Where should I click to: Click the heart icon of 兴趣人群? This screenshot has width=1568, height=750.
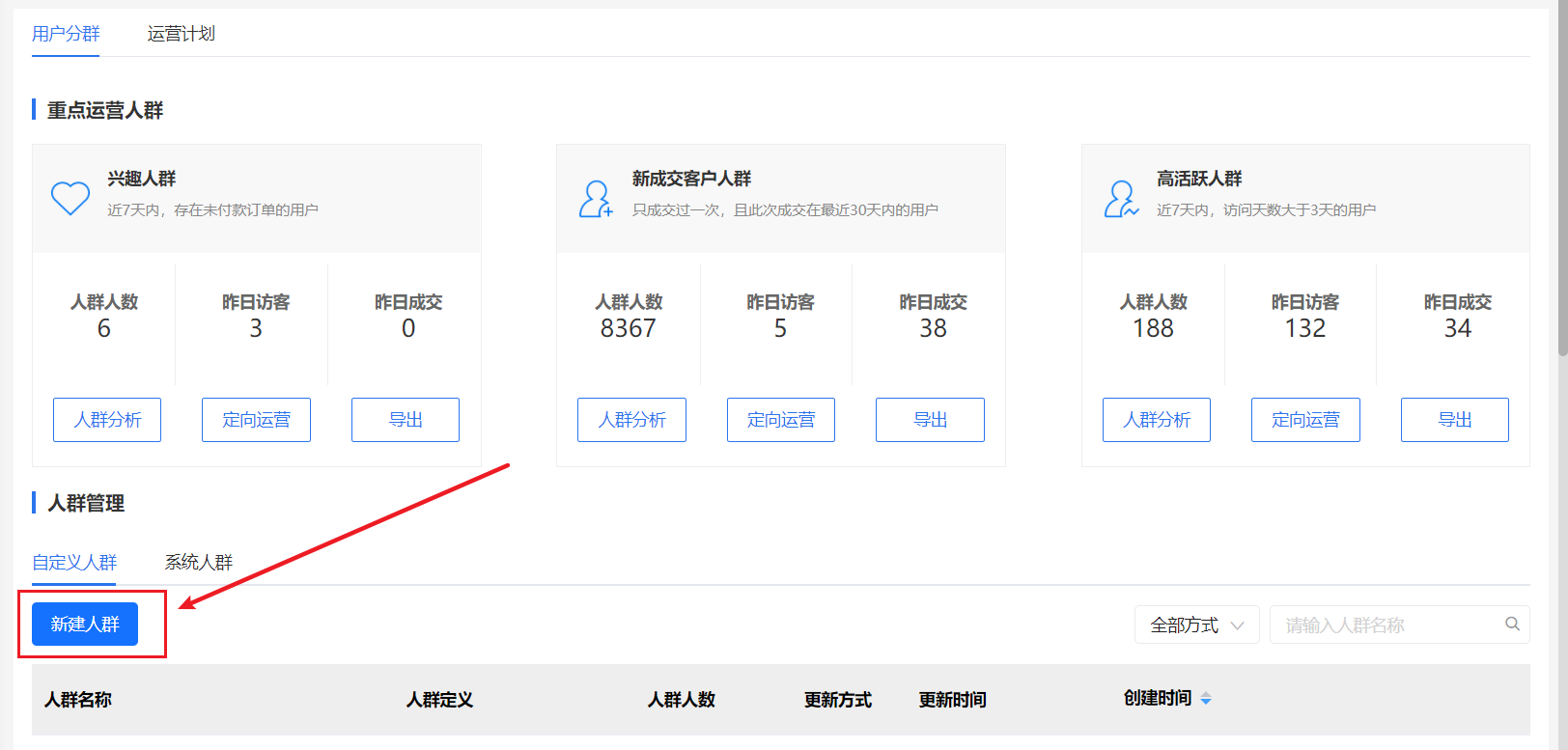pyautogui.click(x=70, y=198)
